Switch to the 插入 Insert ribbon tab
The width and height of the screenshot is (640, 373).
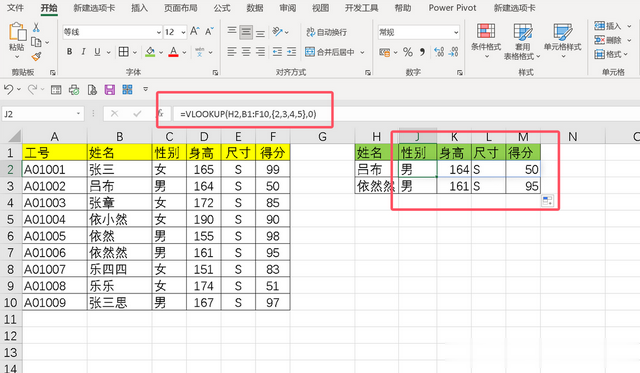(139, 8)
